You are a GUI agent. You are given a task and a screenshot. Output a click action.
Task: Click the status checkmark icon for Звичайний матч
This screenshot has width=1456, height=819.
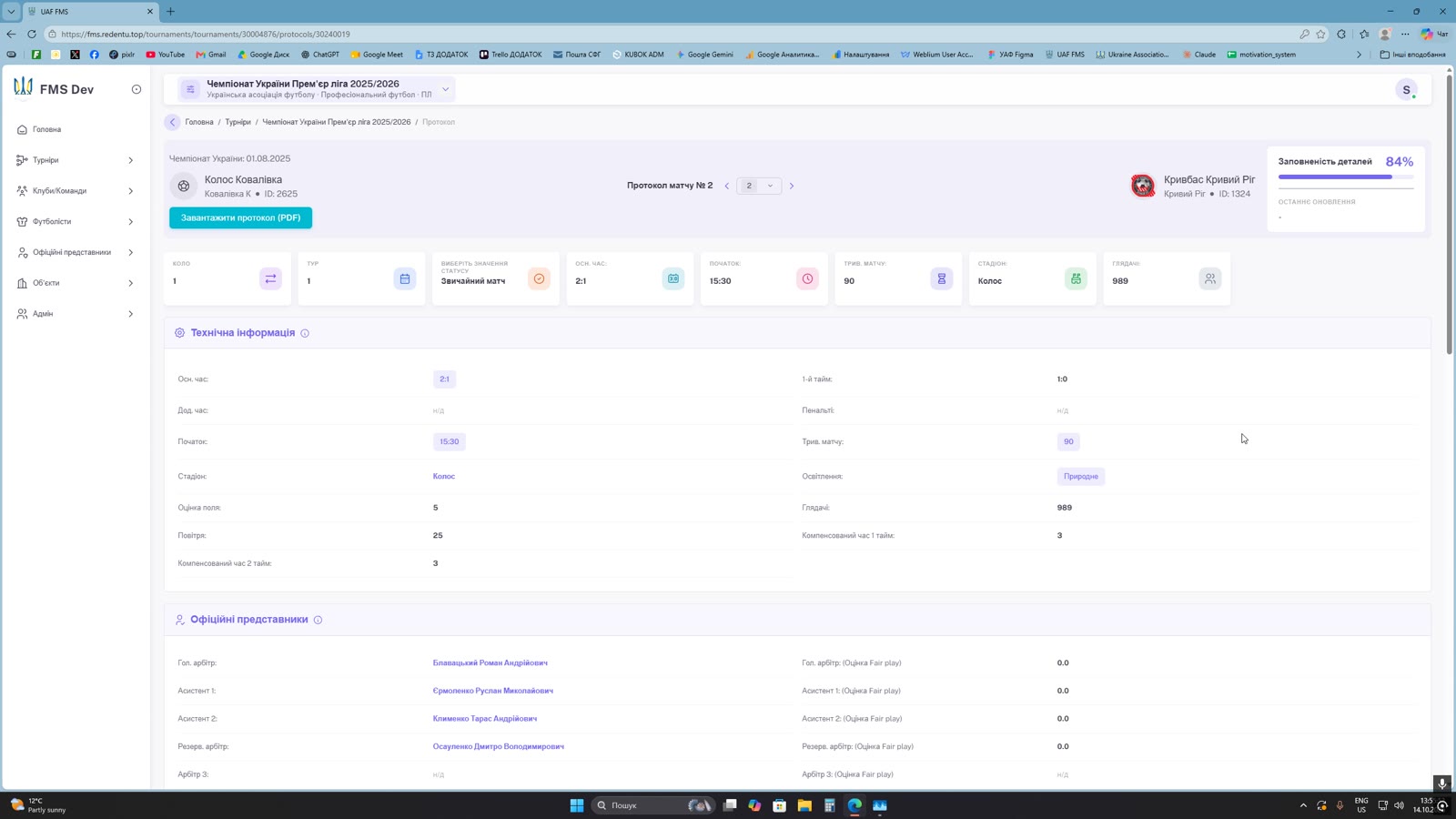[x=539, y=278]
